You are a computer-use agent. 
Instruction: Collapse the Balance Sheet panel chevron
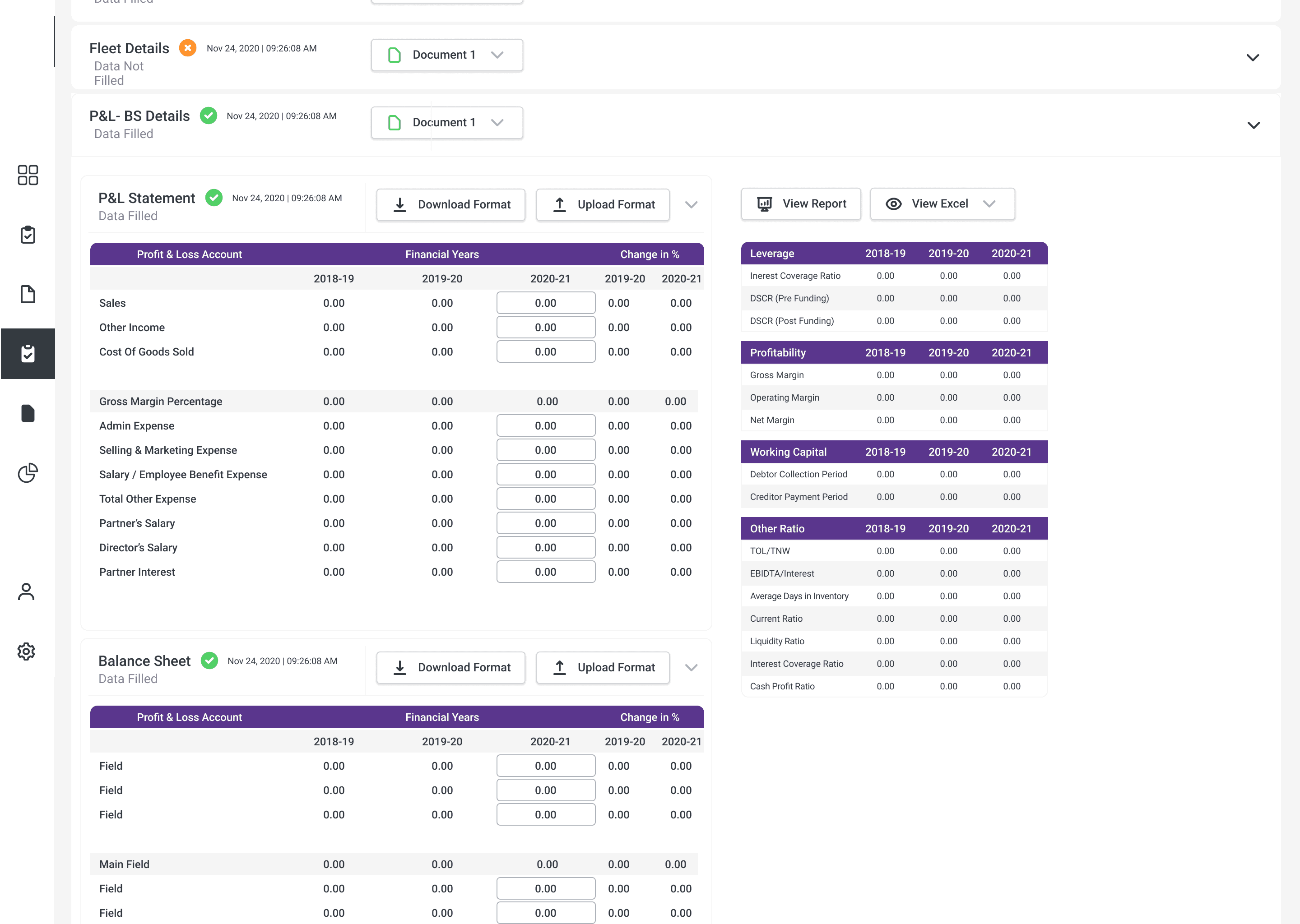[x=691, y=668]
